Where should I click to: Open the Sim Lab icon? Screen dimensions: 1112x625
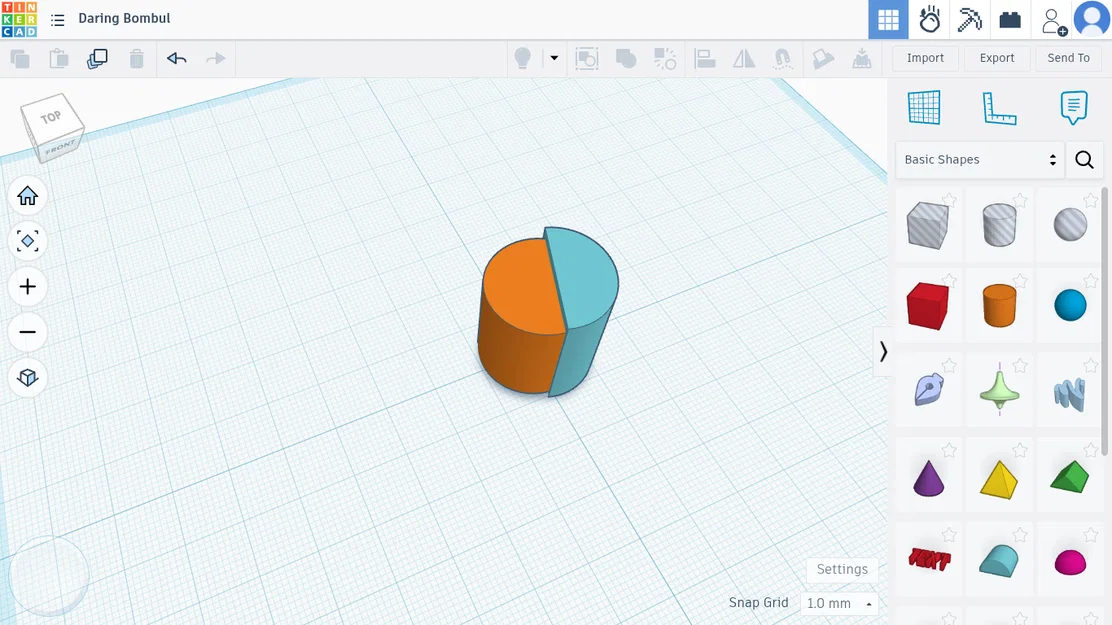click(x=929, y=20)
